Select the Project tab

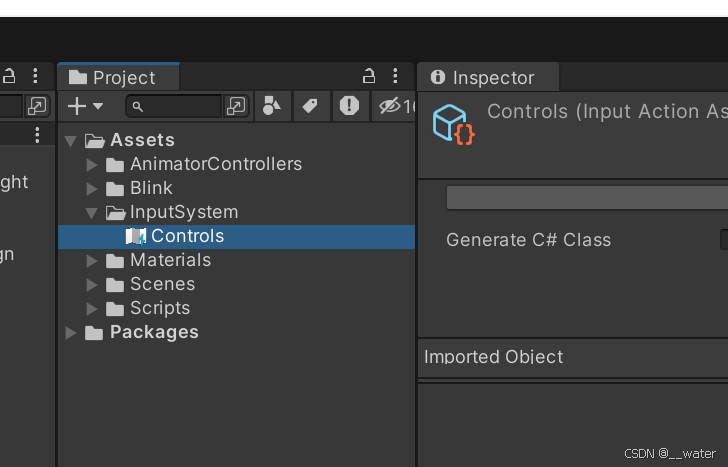point(118,77)
